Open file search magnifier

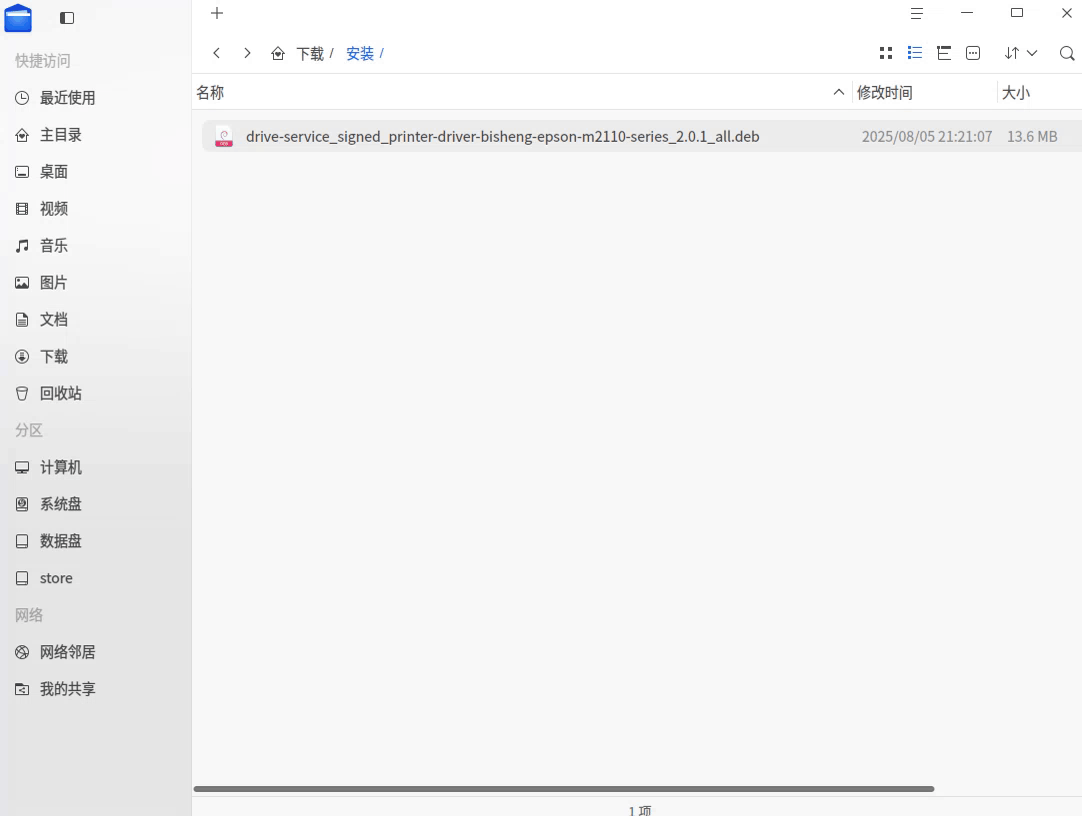pos(1067,53)
